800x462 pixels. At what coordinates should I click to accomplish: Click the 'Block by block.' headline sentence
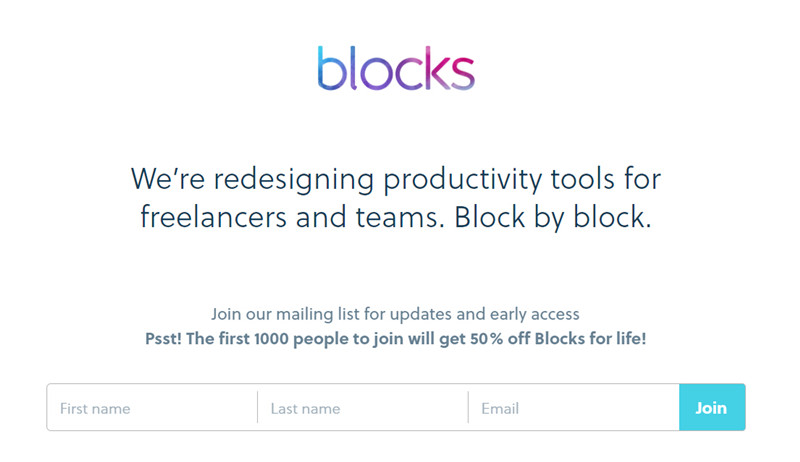click(x=553, y=217)
